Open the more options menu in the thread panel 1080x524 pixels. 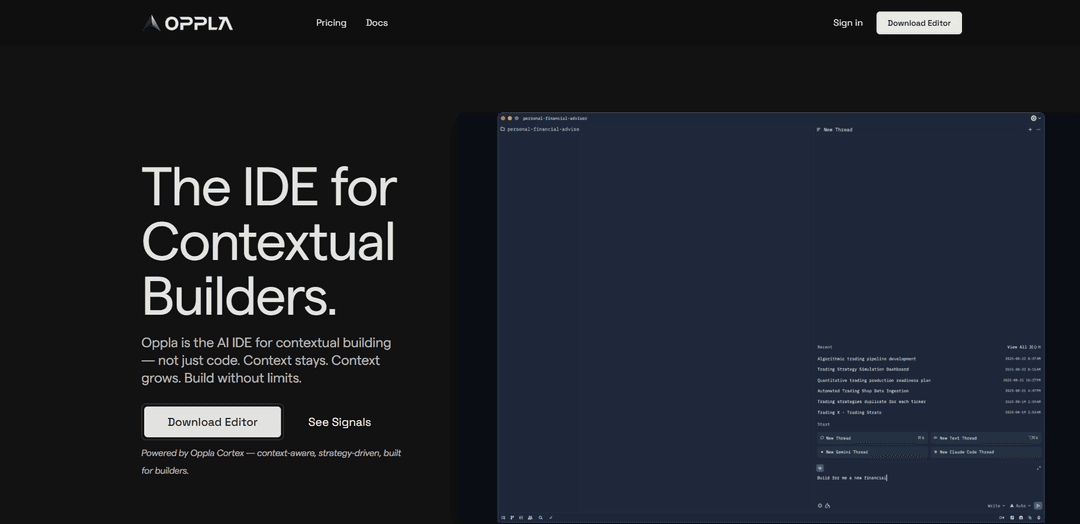[1039, 129]
